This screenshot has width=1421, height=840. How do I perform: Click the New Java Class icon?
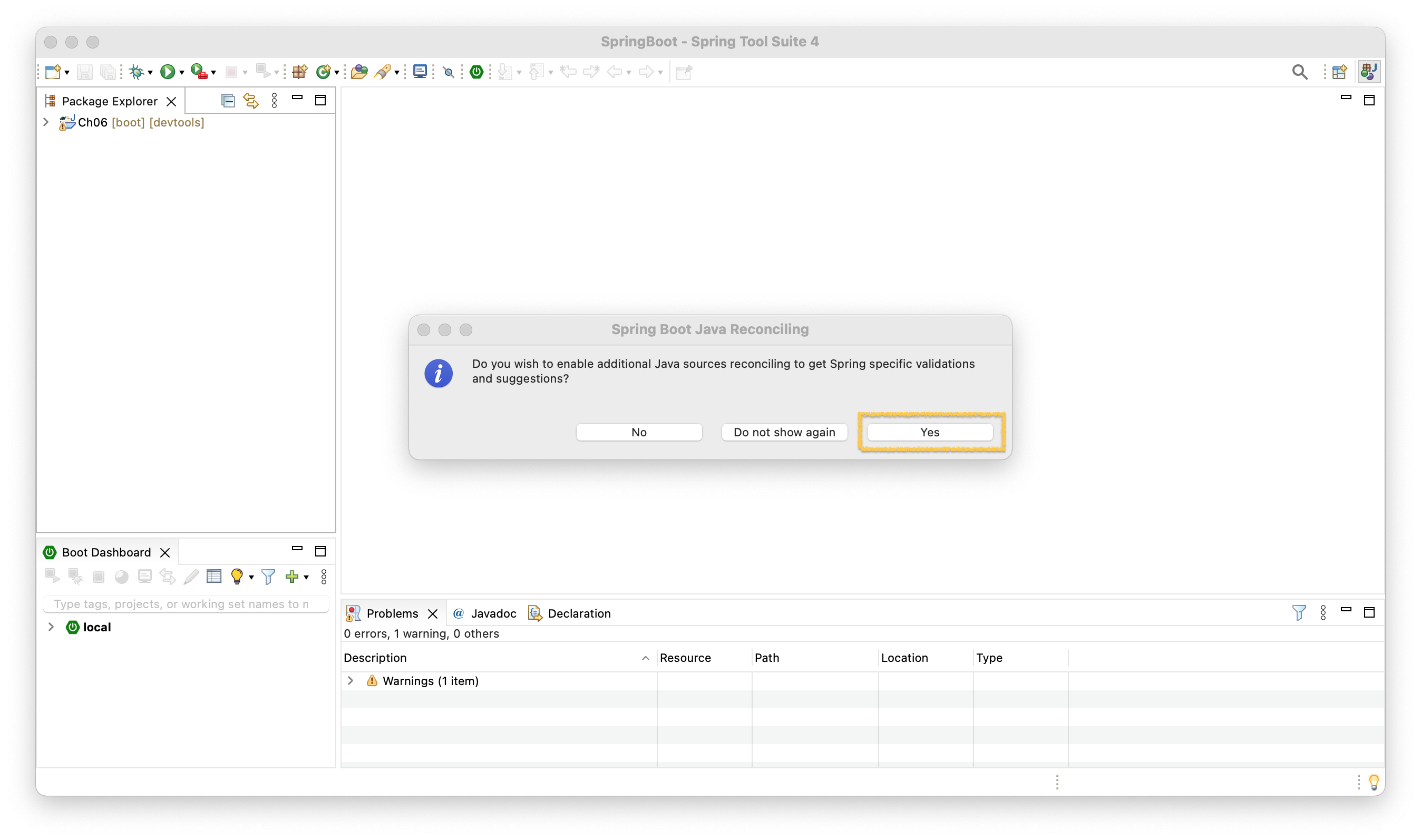[323, 72]
